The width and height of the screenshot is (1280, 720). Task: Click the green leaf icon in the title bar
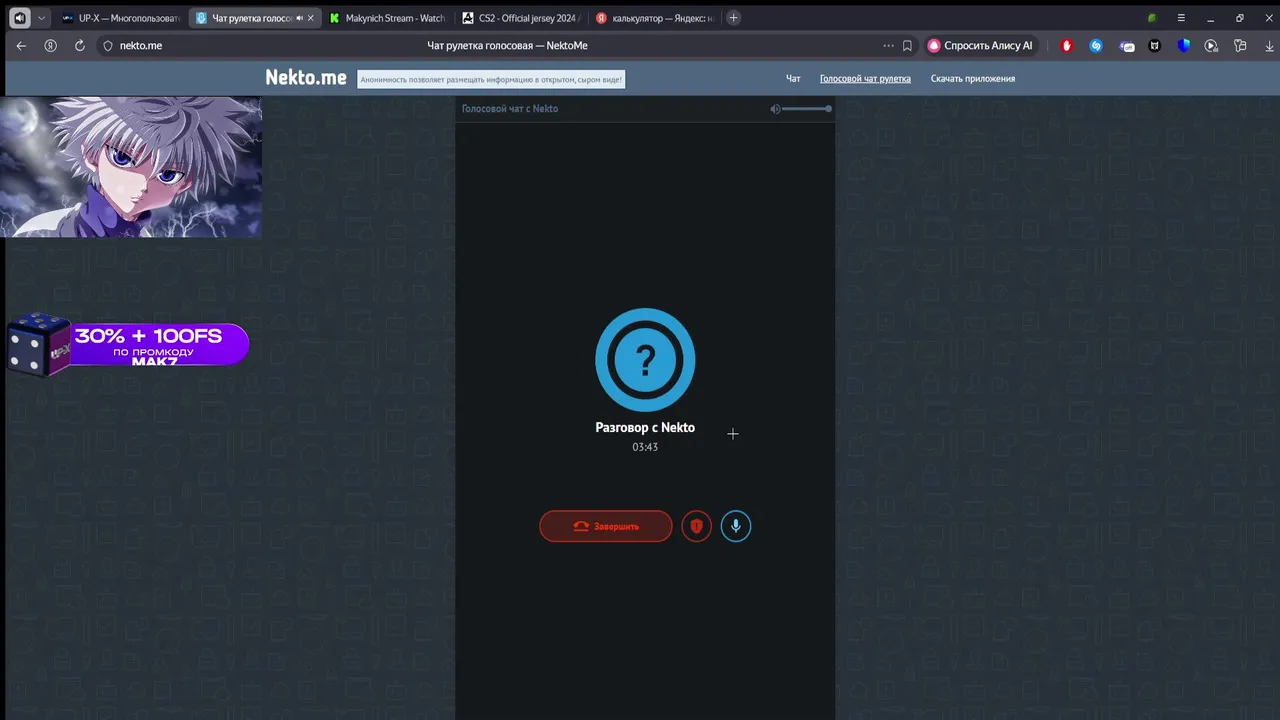click(1152, 18)
